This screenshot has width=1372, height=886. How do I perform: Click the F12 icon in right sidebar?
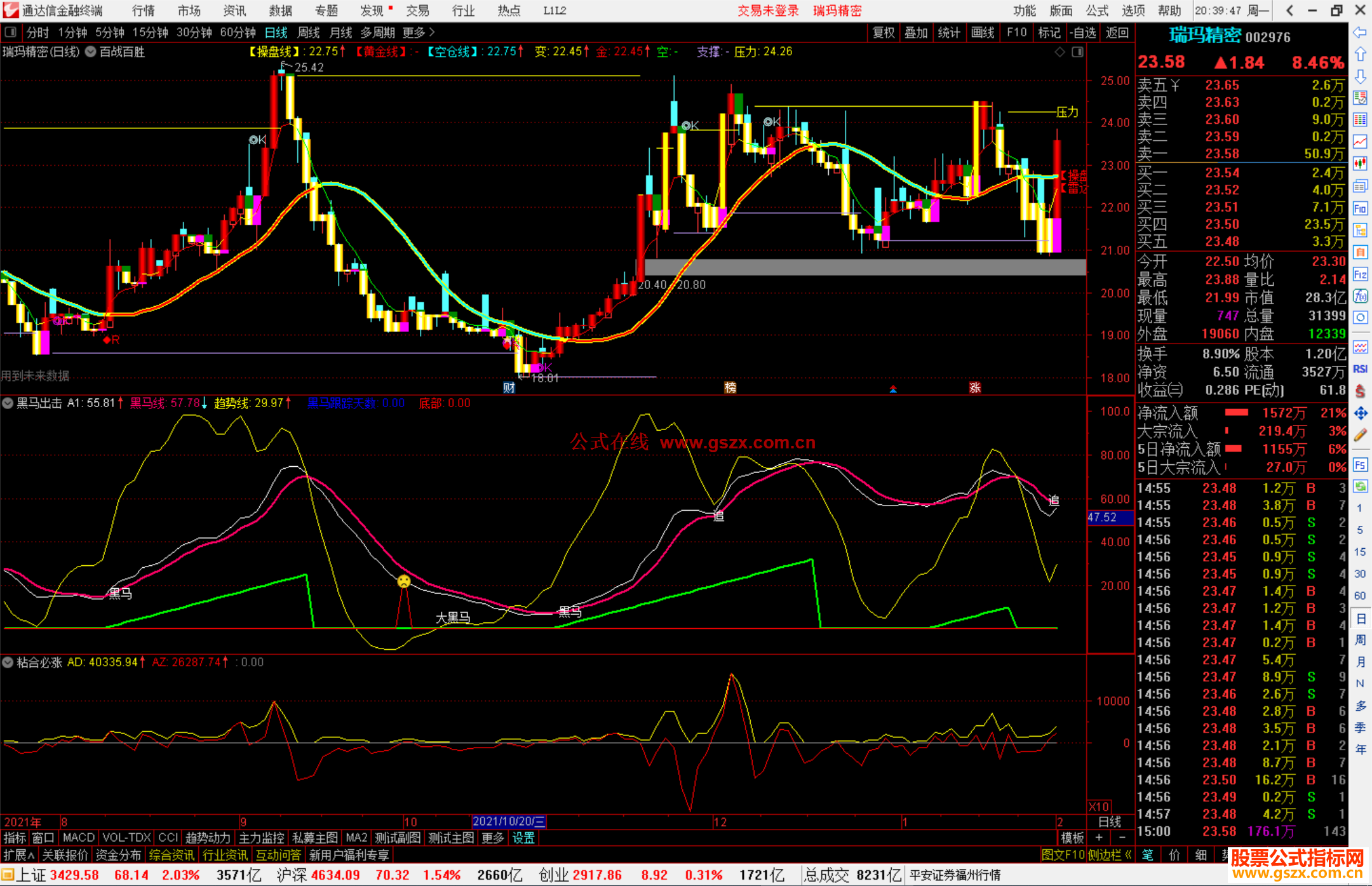(x=1360, y=274)
